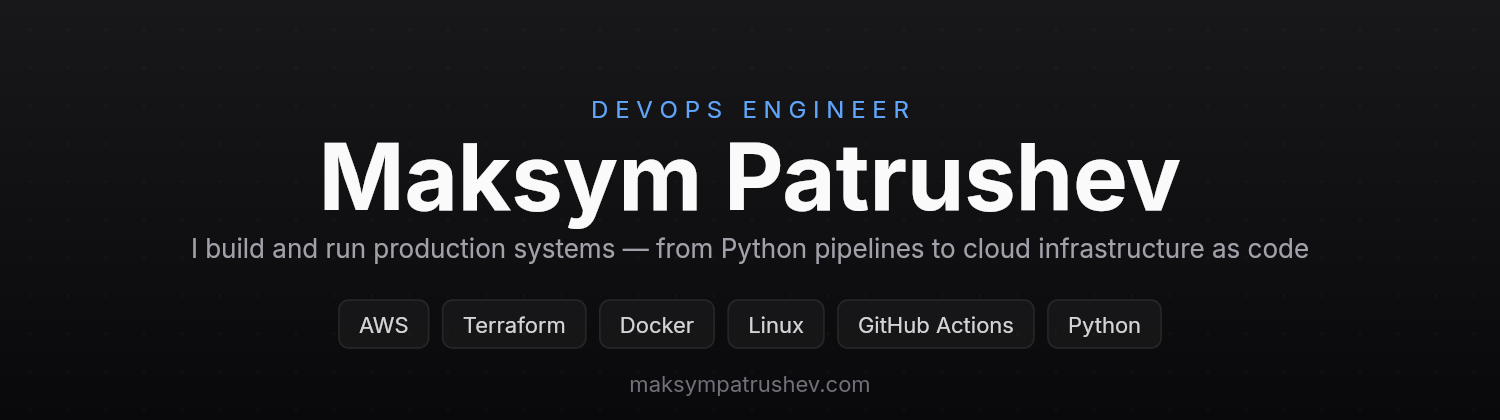Click the Docker skill badge
Viewport: 1500px width, 420px height.
click(x=657, y=325)
